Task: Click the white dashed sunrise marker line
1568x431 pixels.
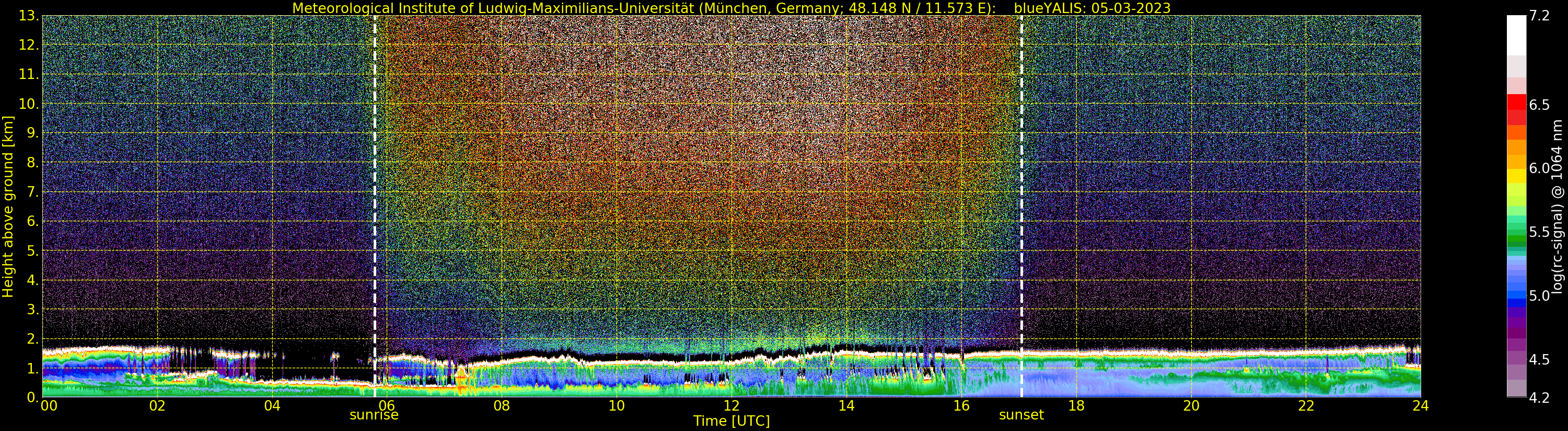Action: tap(374, 206)
